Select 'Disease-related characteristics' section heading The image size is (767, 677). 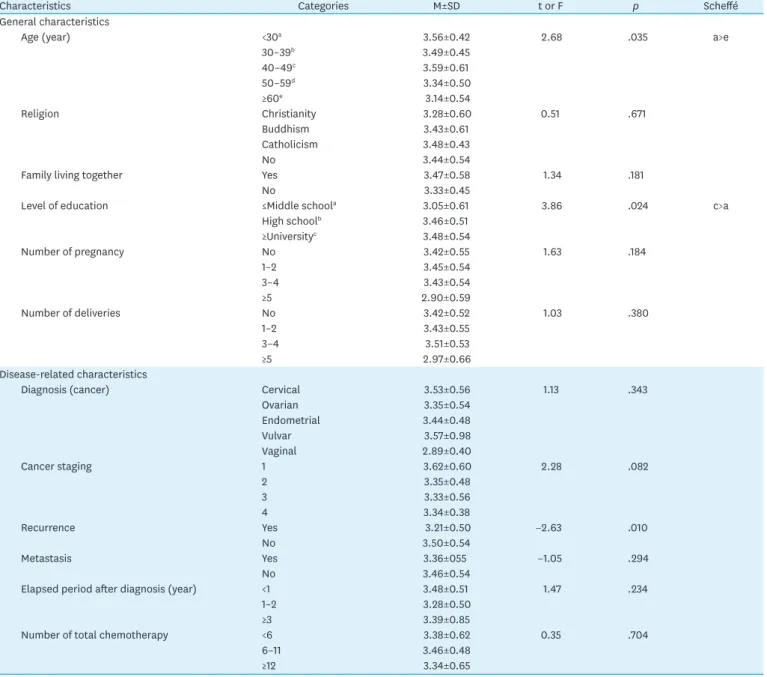[x=73, y=374]
